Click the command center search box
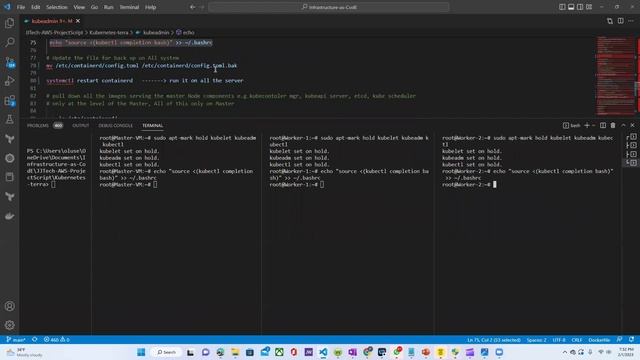Screen dimensions: 640x360 pyautogui.click(x=329, y=7)
